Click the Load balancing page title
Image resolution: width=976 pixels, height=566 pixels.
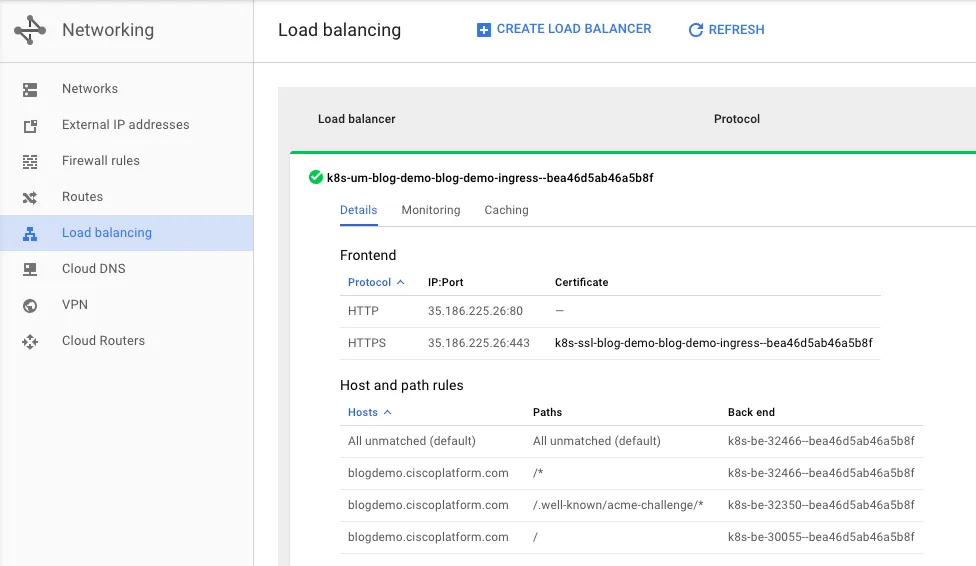pos(339,30)
